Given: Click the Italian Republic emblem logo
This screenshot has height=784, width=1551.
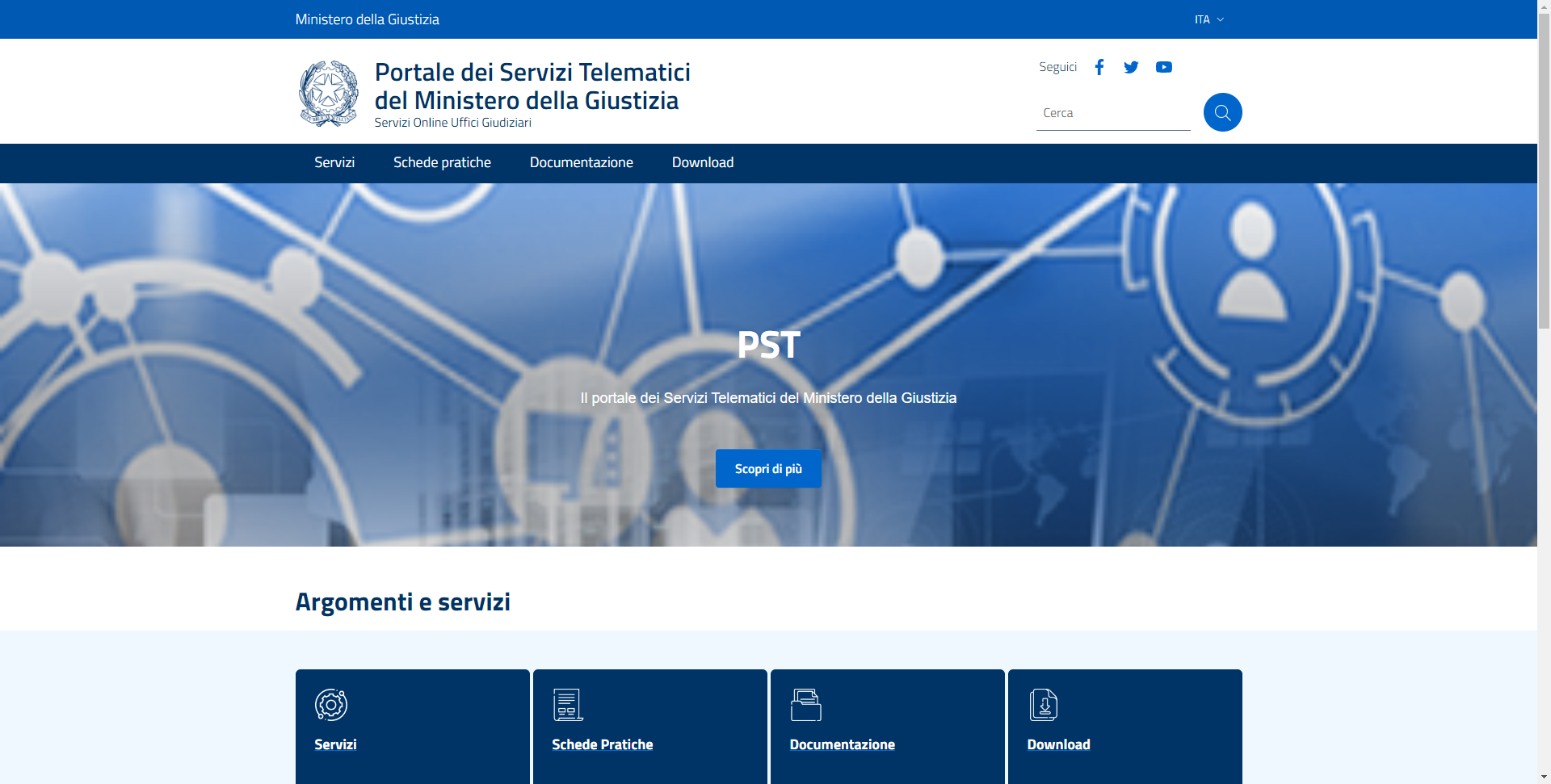Looking at the screenshot, I should 329,94.
